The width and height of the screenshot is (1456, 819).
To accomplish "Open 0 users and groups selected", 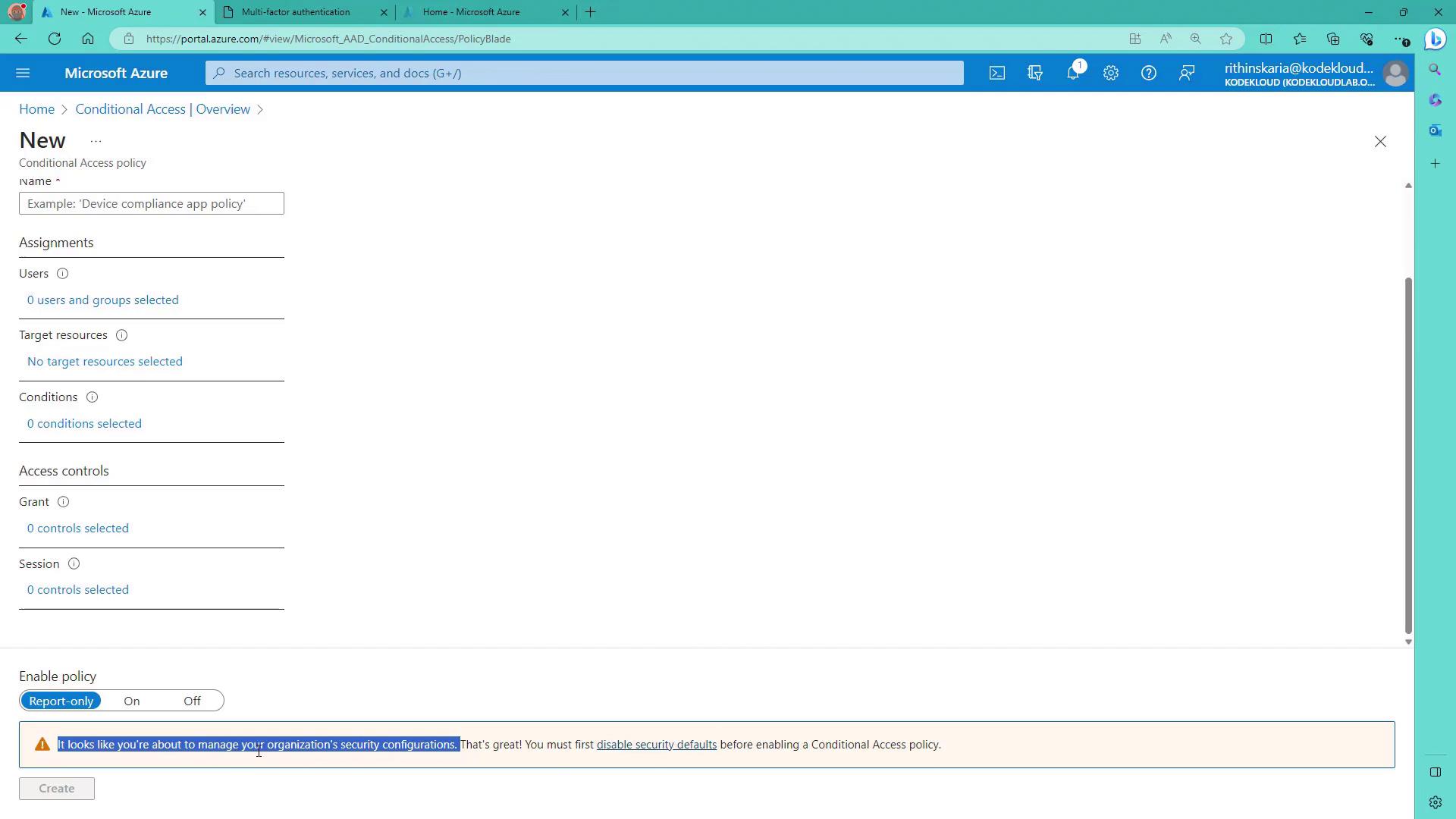I will [103, 300].
